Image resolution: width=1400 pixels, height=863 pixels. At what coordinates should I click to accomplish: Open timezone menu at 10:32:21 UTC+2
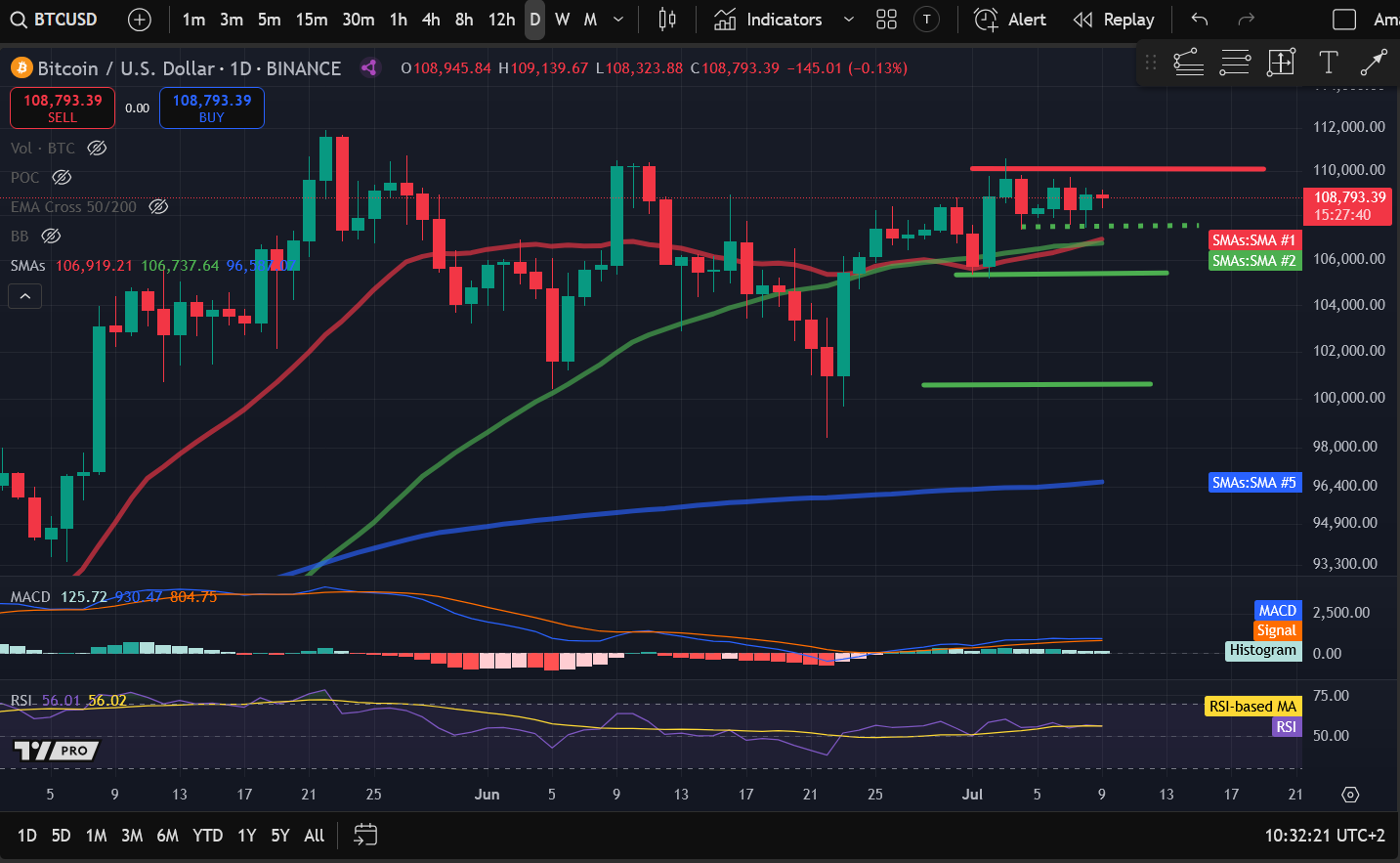click(x=1325, y=836)
